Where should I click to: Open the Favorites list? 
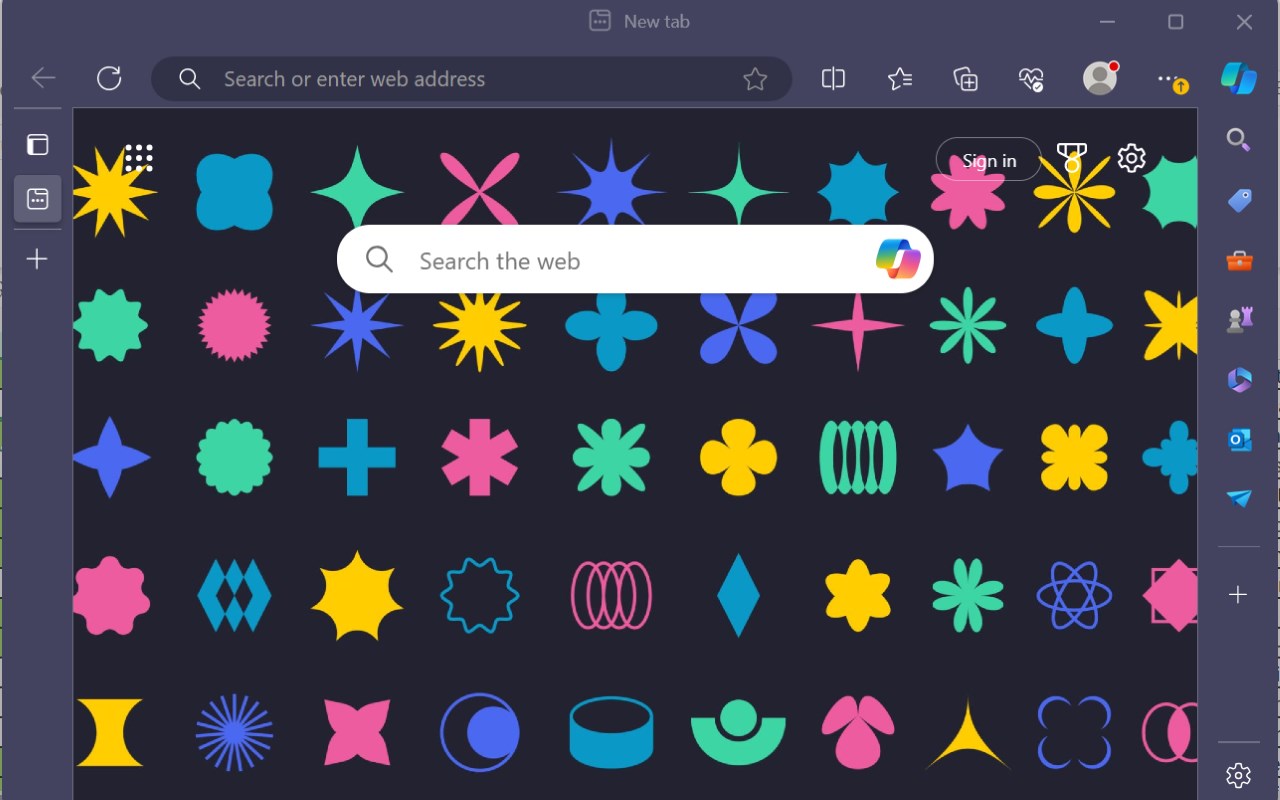(899, 78)
